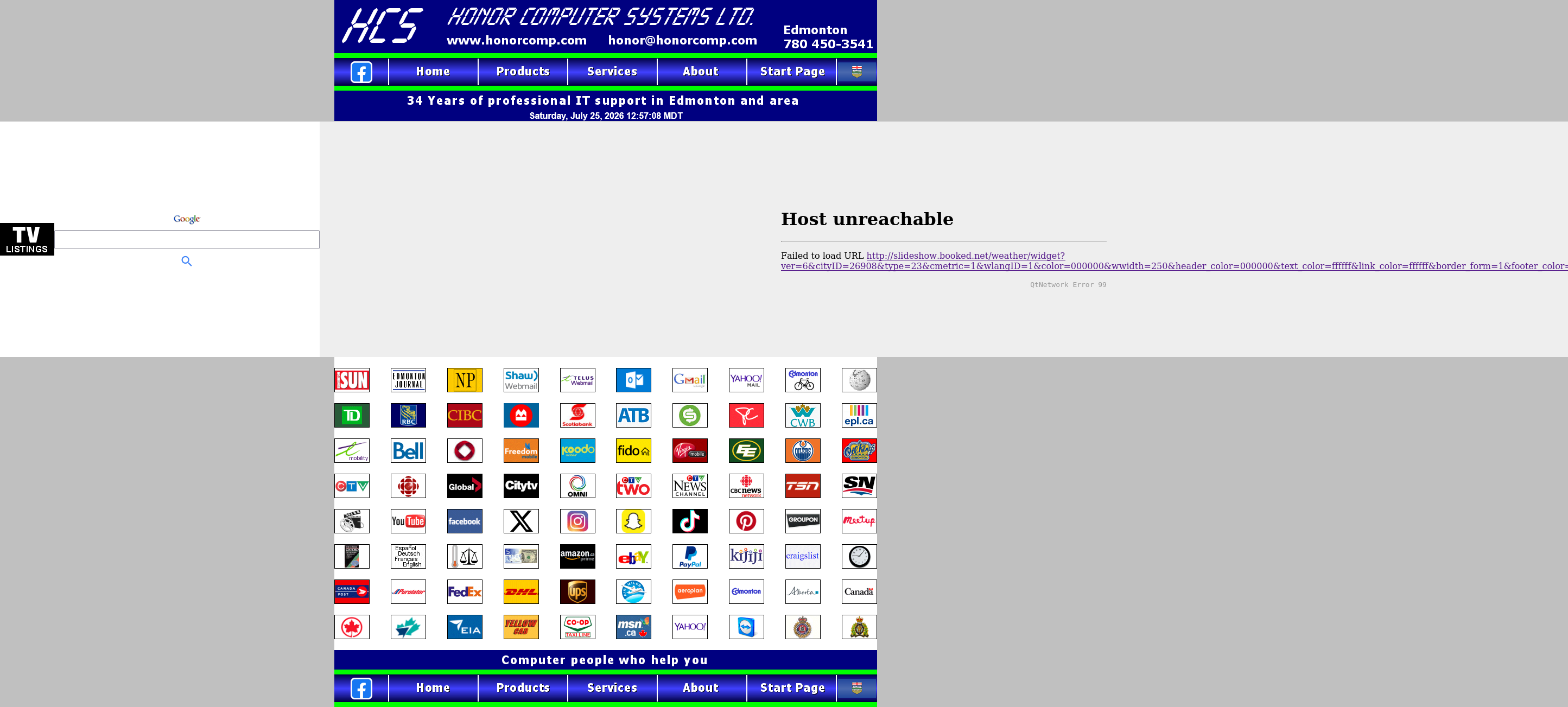
Task: Open the Snapchat ghost tile
Action: tap(633, 521)
